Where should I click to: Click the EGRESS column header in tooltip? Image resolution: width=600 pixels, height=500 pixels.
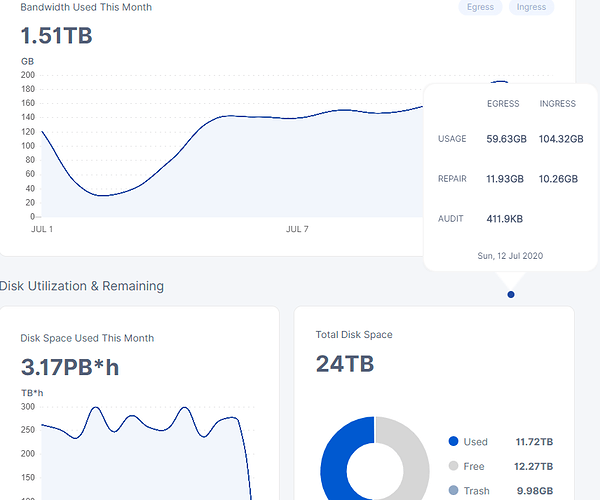503,104
